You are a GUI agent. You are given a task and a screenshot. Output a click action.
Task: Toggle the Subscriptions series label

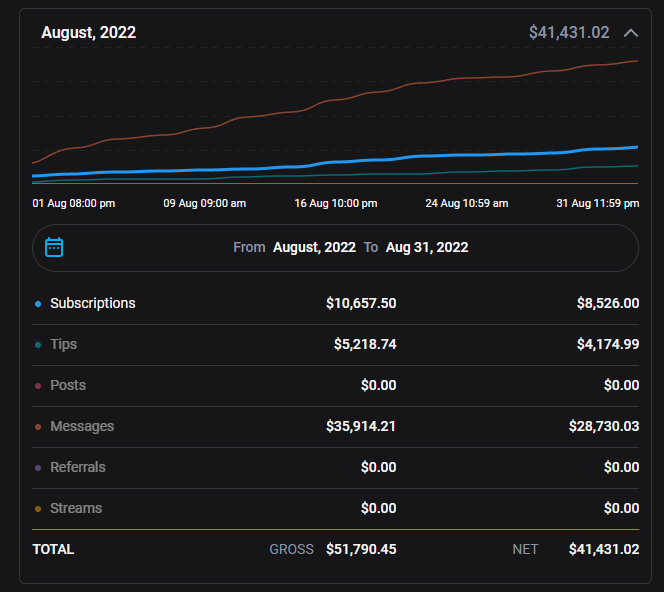[x=92, y=303]
